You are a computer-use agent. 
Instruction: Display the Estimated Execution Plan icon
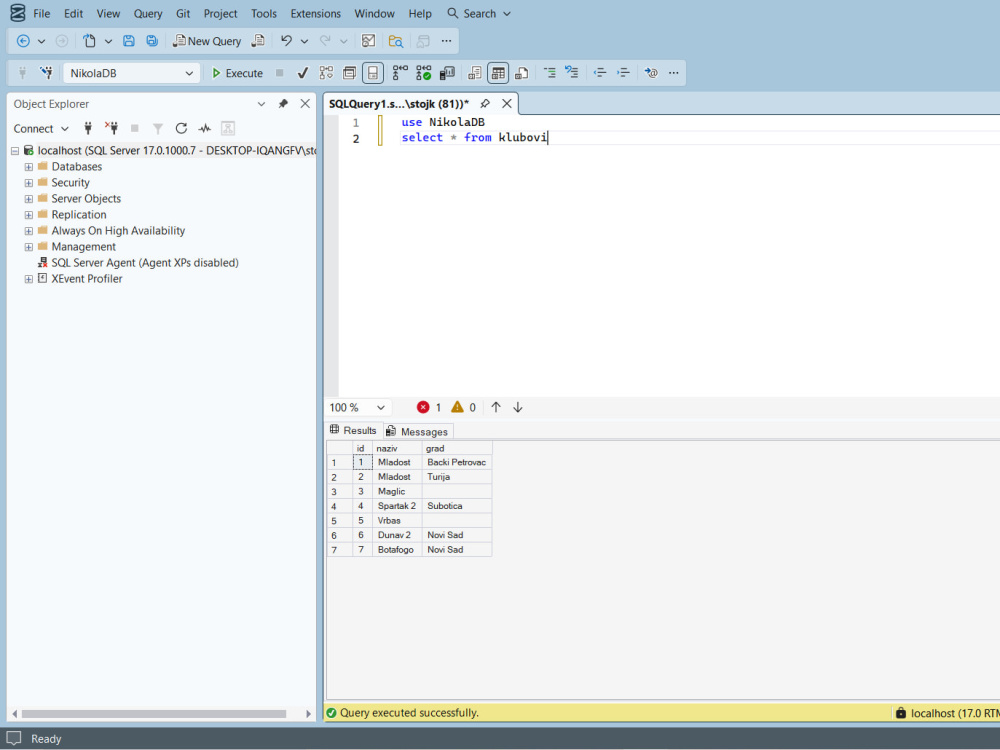tap(327, 73)
